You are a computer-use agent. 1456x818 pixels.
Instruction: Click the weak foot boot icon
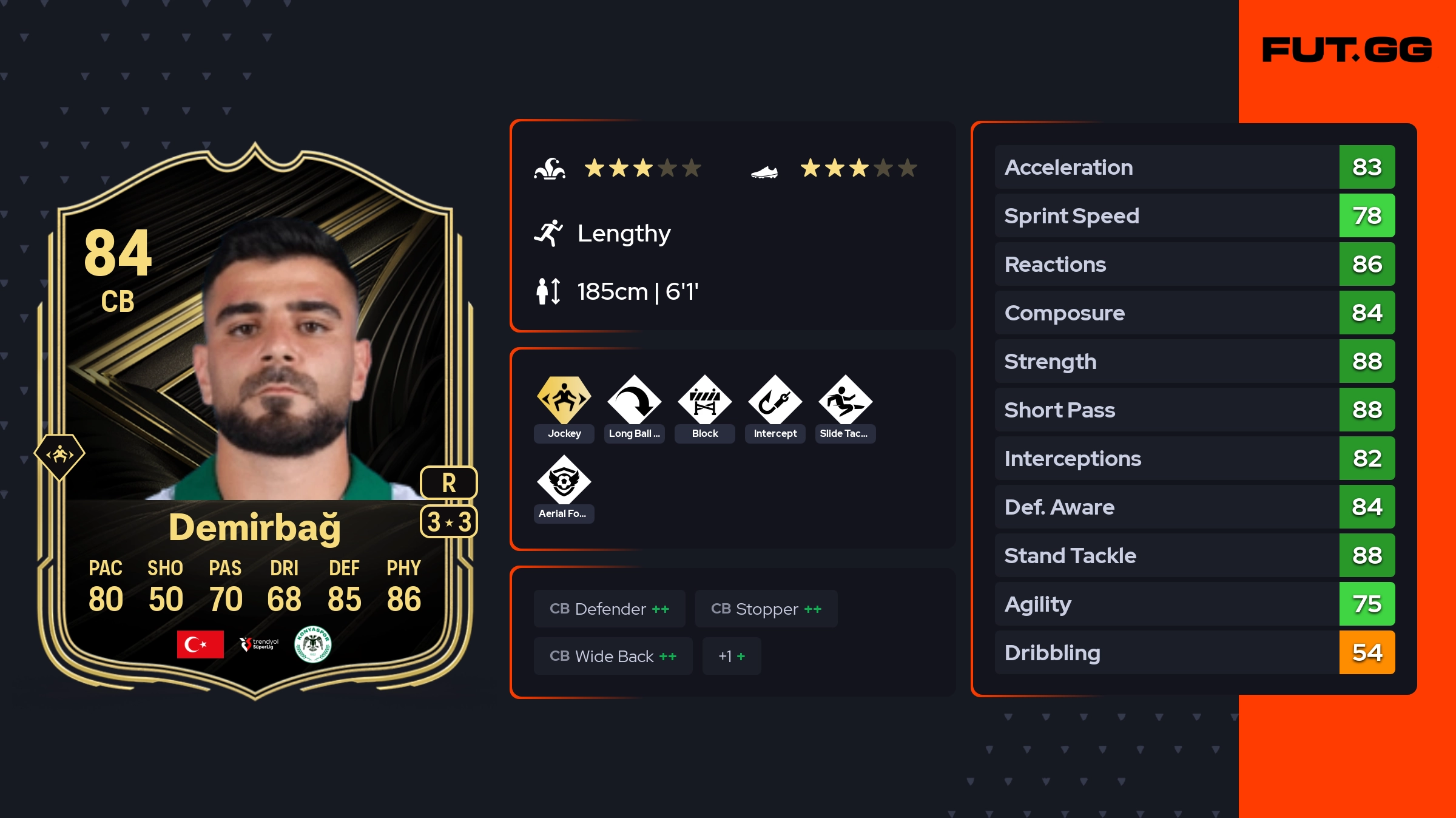tap(764, 172)
